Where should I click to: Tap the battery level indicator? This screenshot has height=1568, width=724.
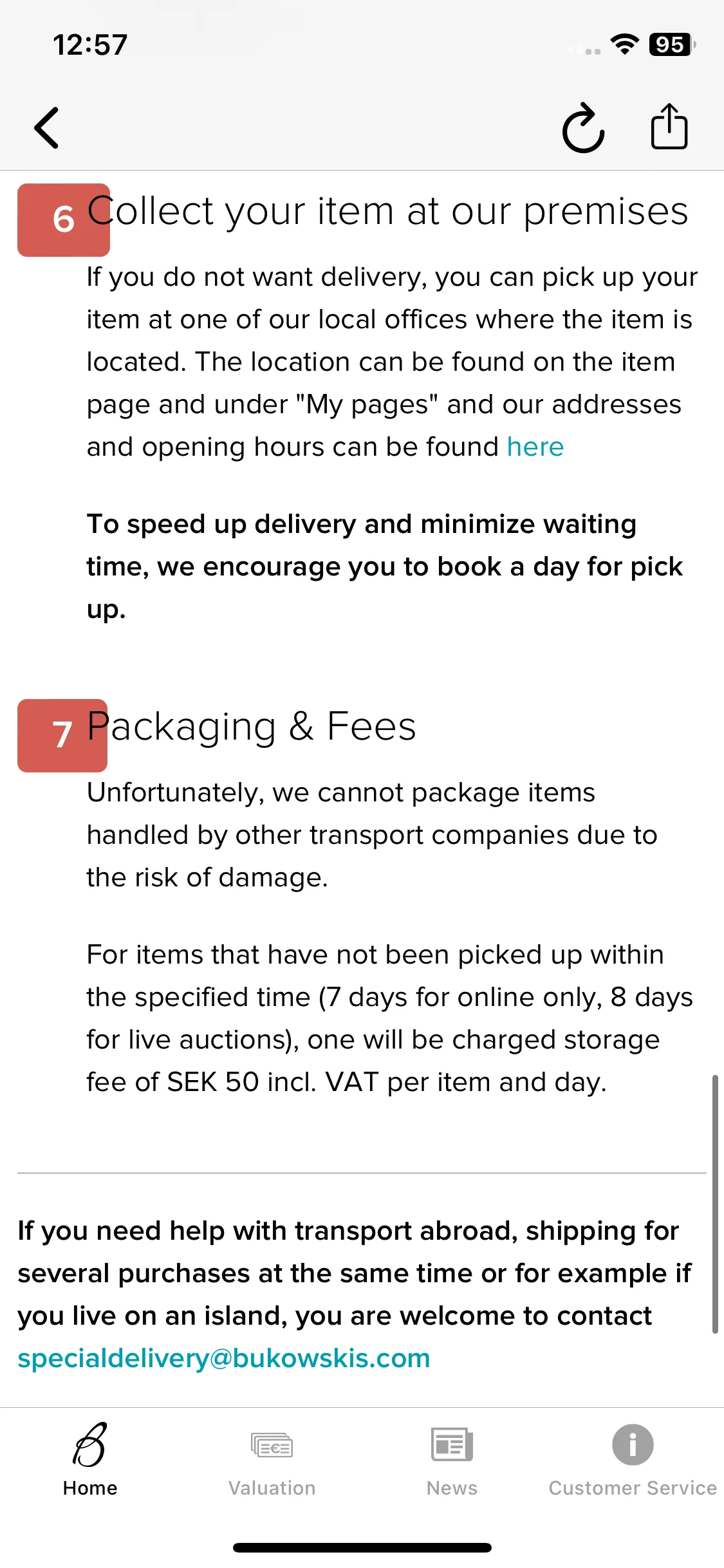[x=672, y=44]
